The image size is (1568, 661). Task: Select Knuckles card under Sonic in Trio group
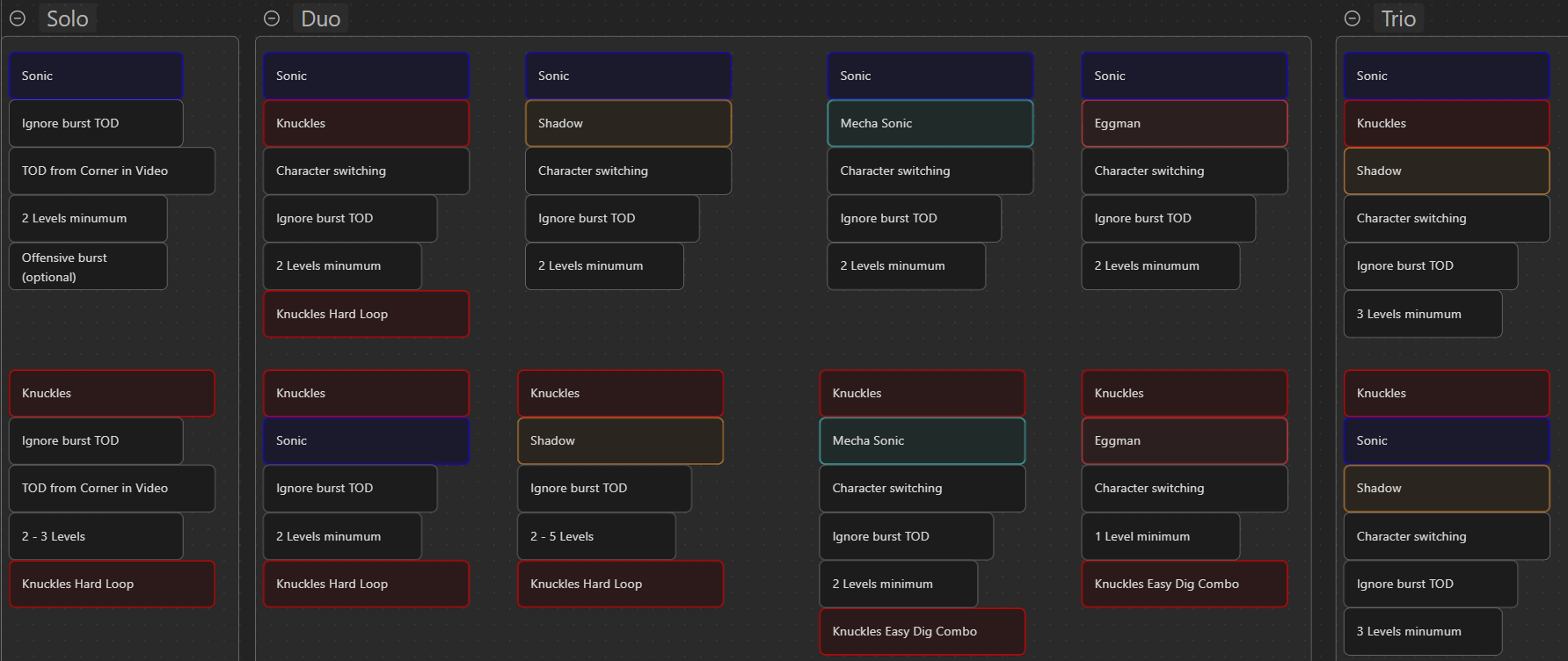1447,123
